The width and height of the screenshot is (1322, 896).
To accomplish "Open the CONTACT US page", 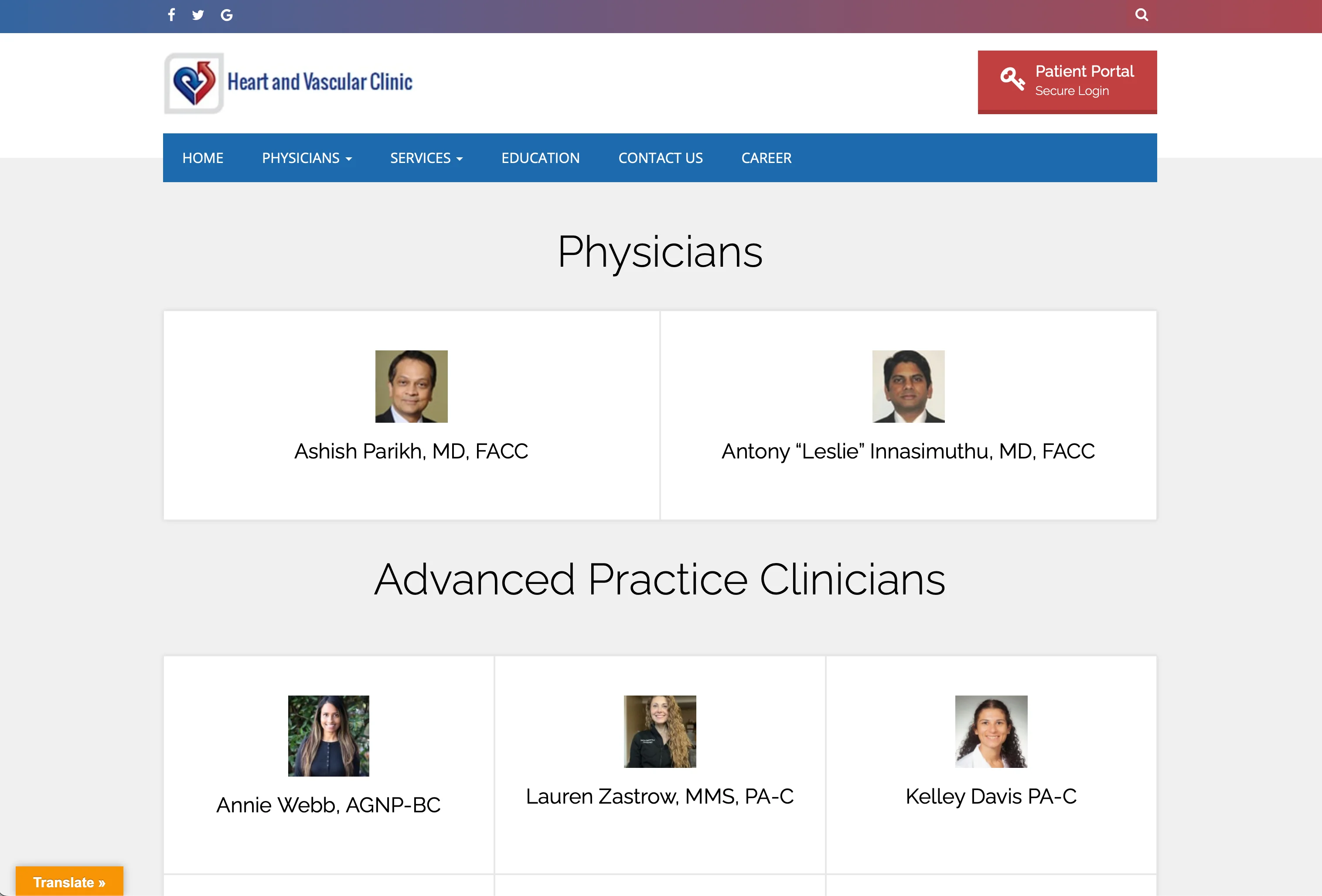I will (x=660, y=157).
